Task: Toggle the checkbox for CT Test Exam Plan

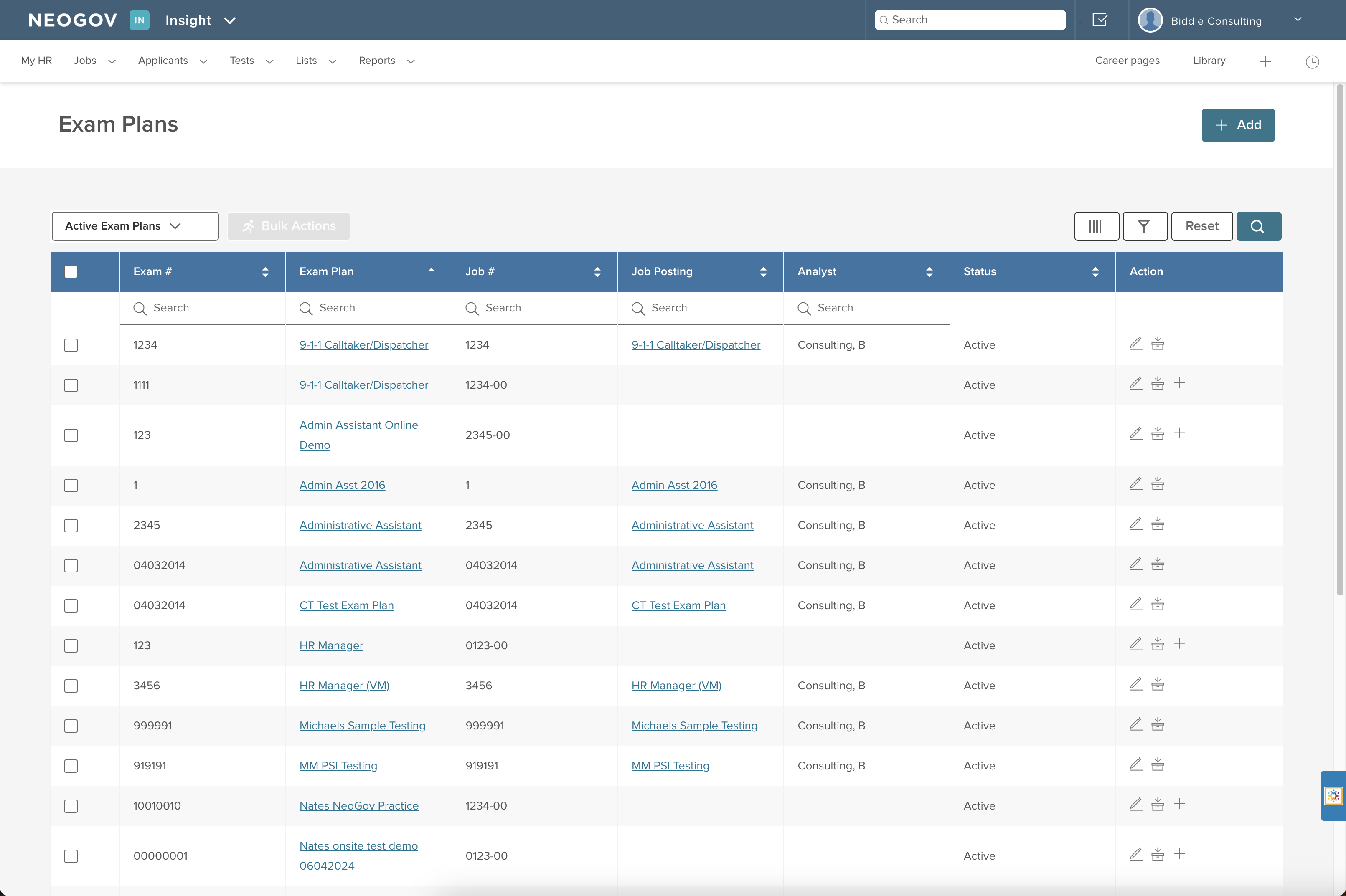Action: point(71,606)
